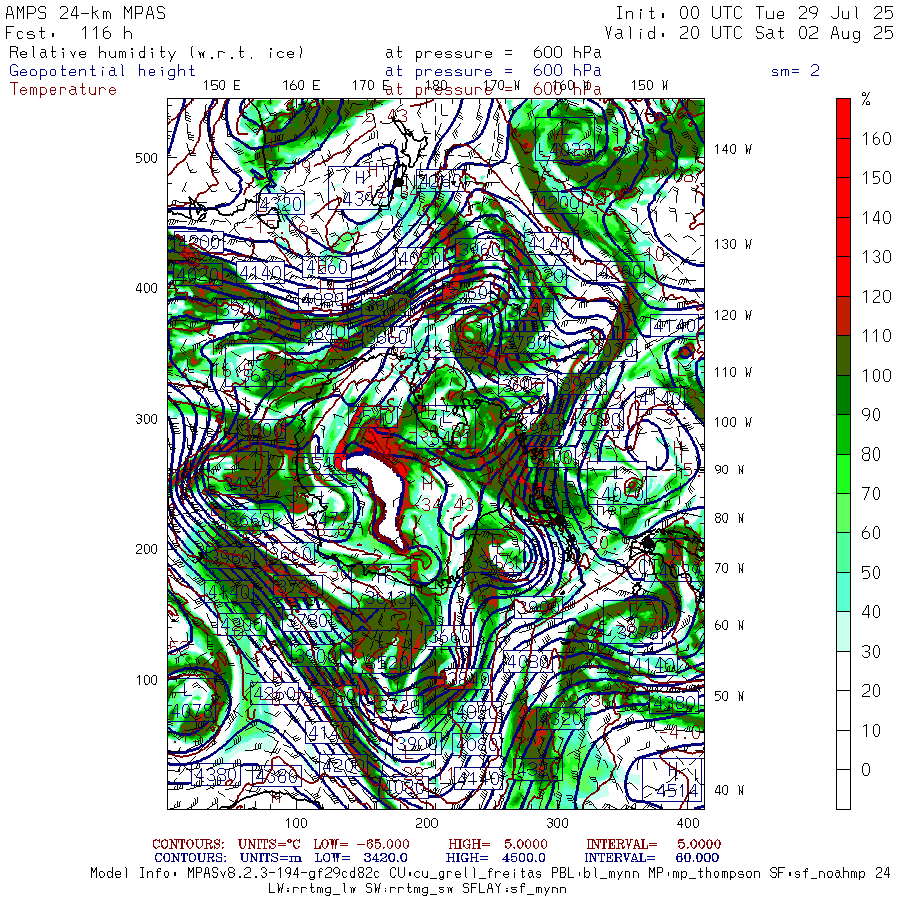Screen dimensions: 900x900
Task: Click the 'Fcst: 116 h' forecast hour text
Action: pyautogui.click(x=69, y=33)
